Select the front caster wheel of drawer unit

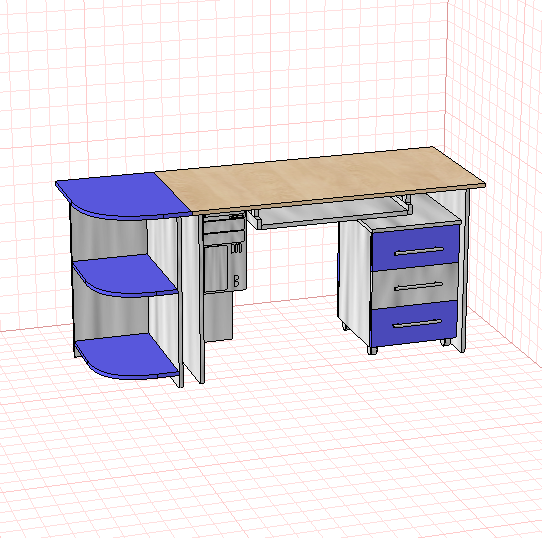pos(373,350)
